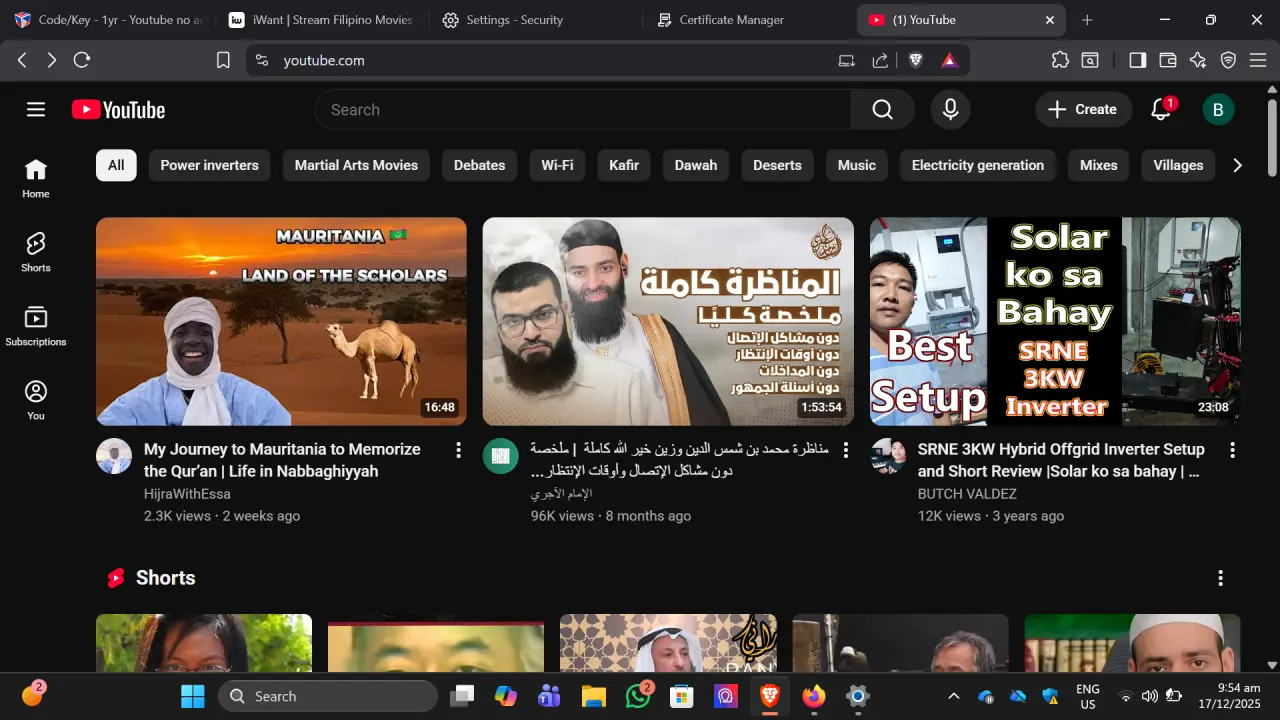Open options for SRNE 3KW Inverter video
This screenshot has height=720, width=1280.
click(1232, 450)
